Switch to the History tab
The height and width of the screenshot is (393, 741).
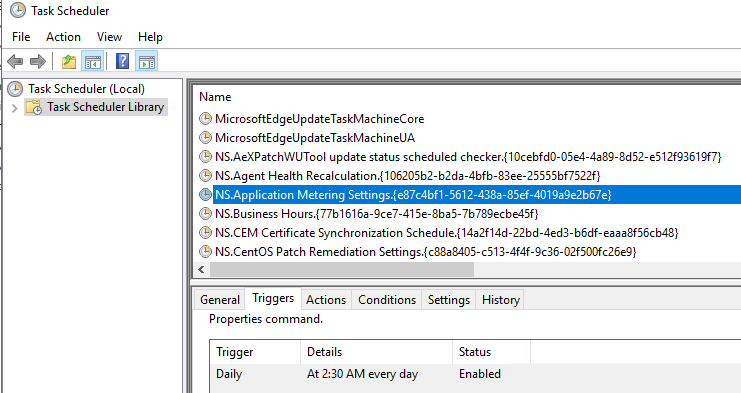pos(501,300)
